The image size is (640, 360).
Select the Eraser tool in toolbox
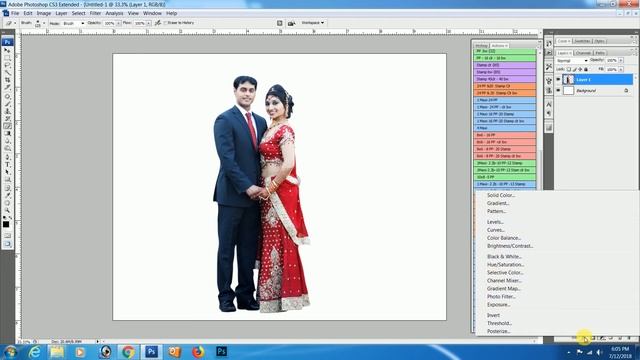[x=7, y=126]
